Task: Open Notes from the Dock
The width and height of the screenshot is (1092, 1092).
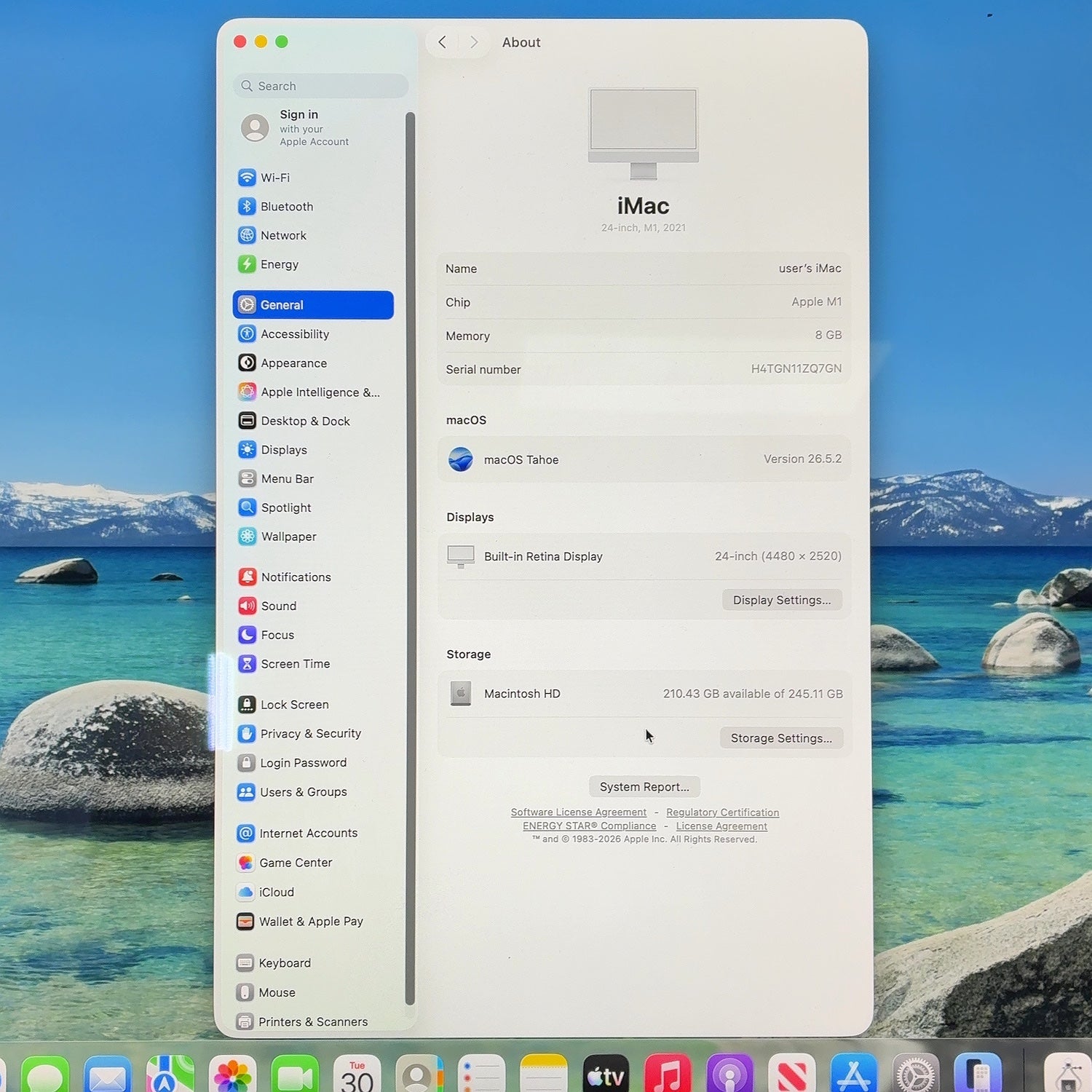Action: [544, 1075]
